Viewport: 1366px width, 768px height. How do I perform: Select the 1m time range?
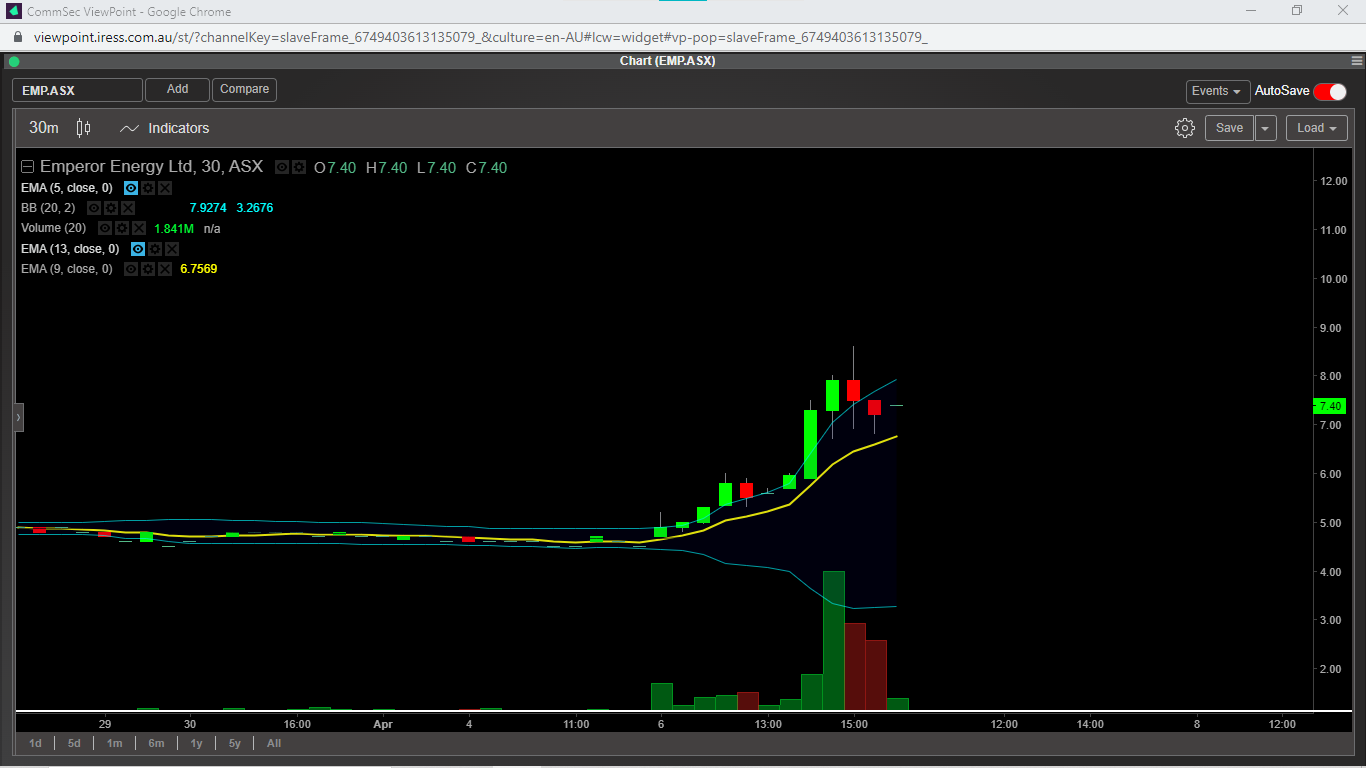[115, 743]
